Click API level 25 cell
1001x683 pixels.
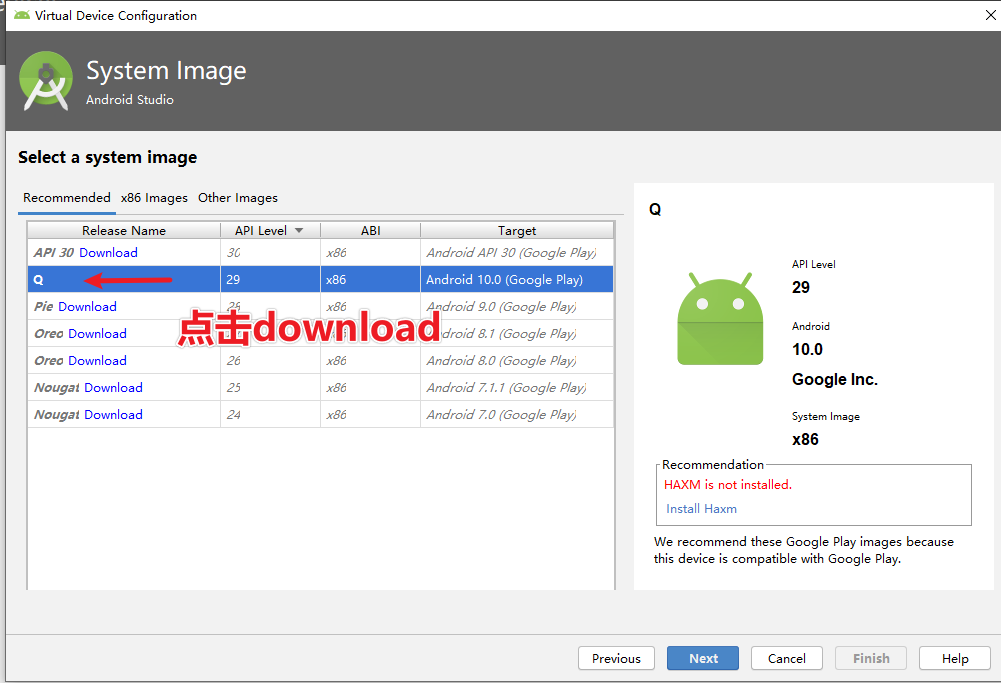tap(270, 388)
